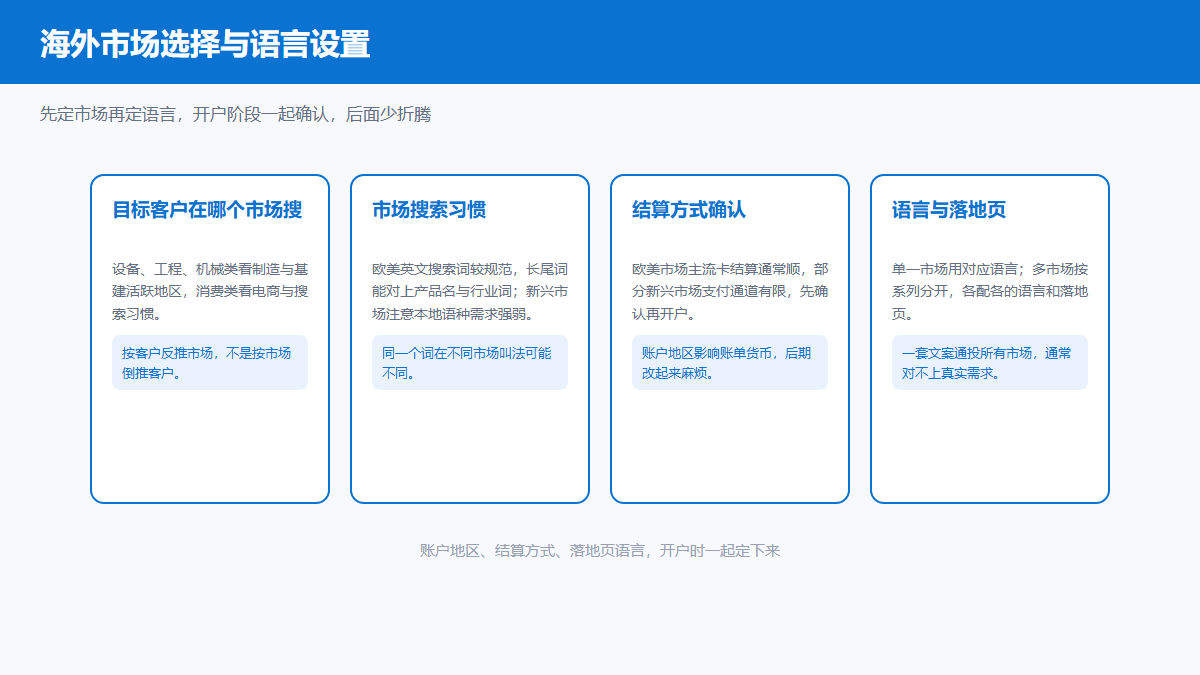Click card heading 目标客户在哪个市场搜

pos(207,210)
